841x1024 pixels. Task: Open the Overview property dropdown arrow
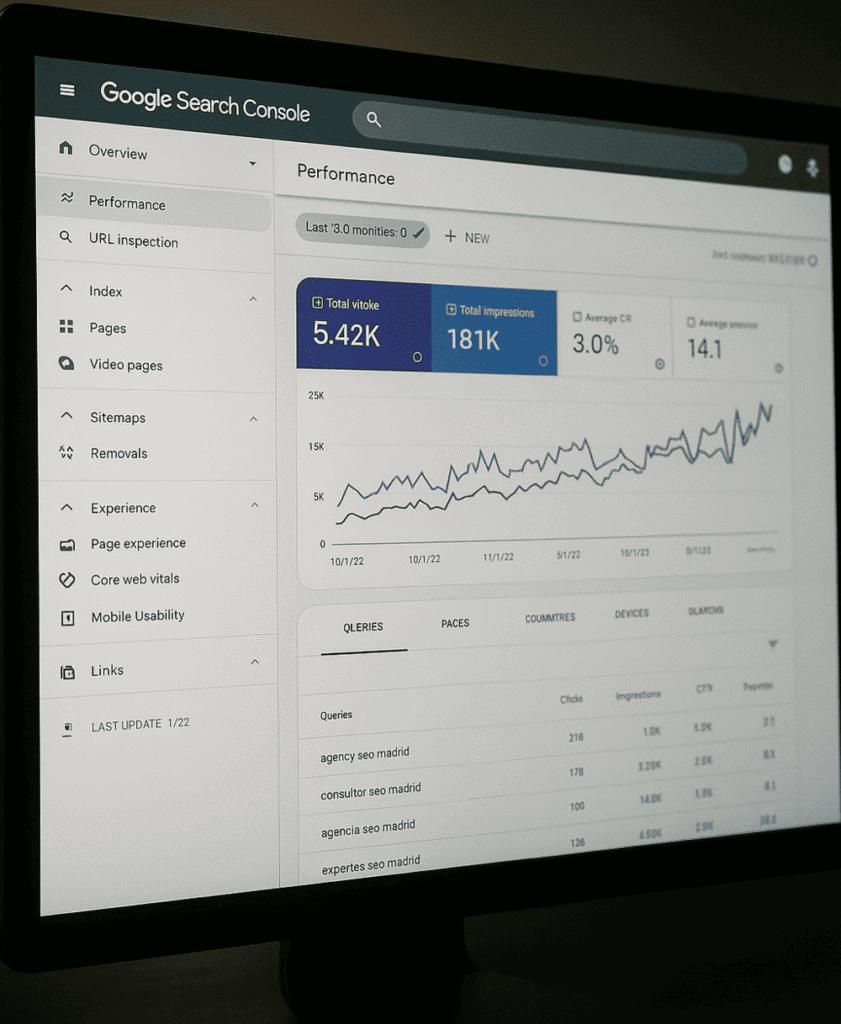[x=252, y=163]
